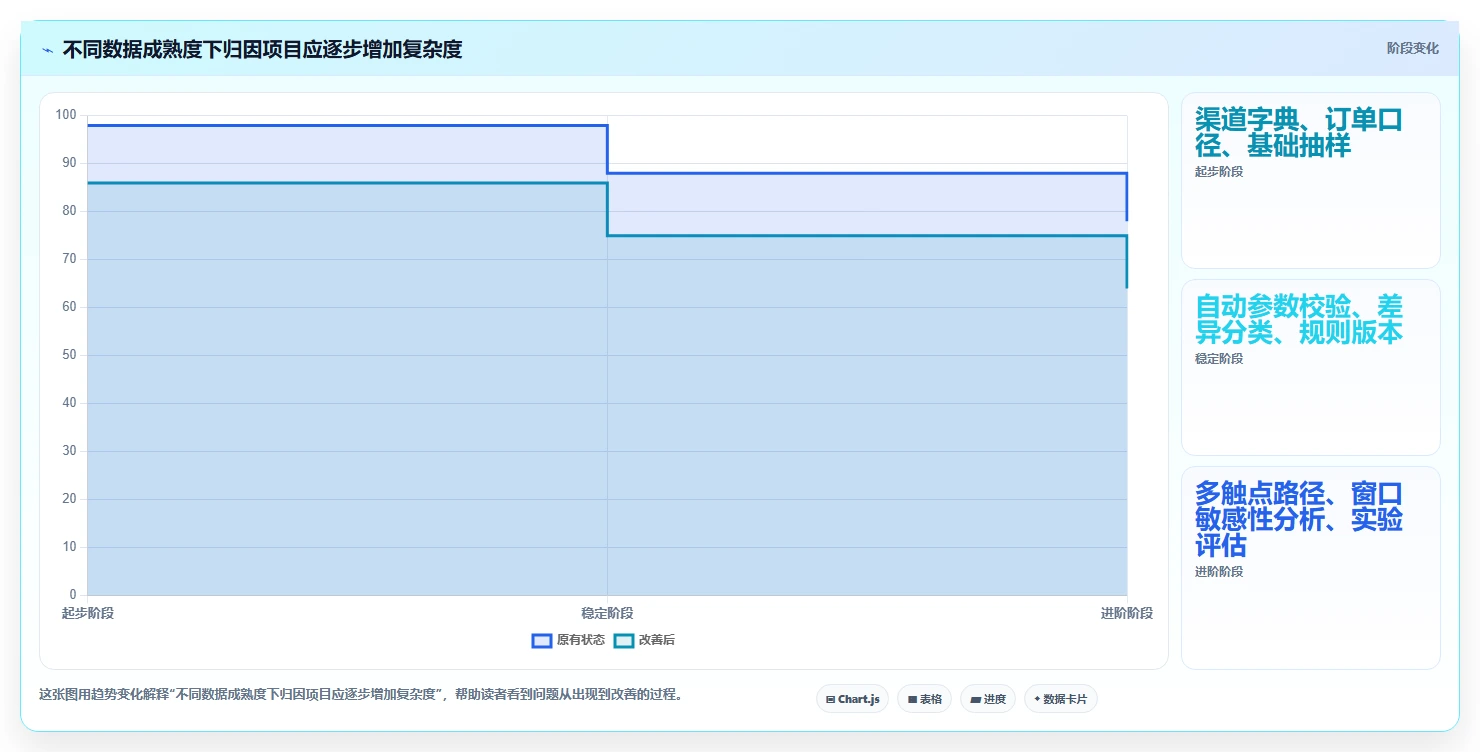Click the y-axis value 100
Screen dimensions: 1480x752
tap(66, 115)
